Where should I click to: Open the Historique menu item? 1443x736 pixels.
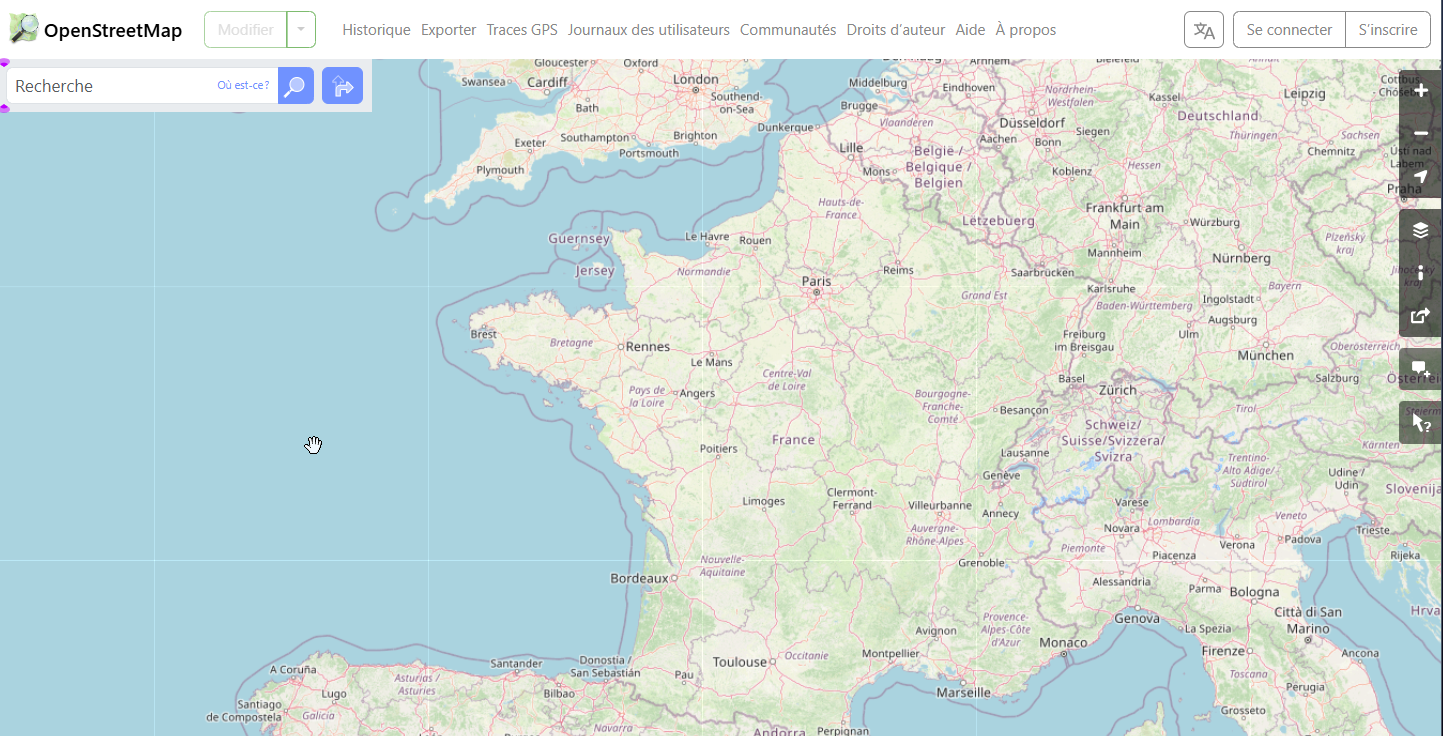click(x=376, y=30)
